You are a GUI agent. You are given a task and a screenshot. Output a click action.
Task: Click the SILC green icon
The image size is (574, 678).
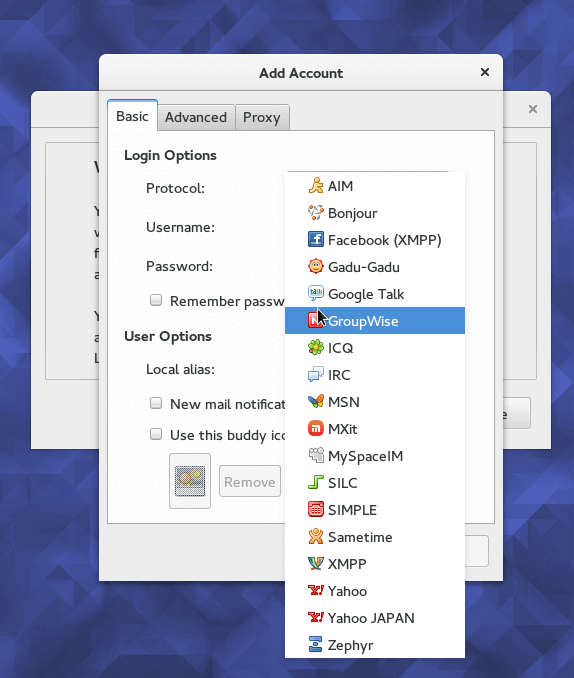point(316,482)
